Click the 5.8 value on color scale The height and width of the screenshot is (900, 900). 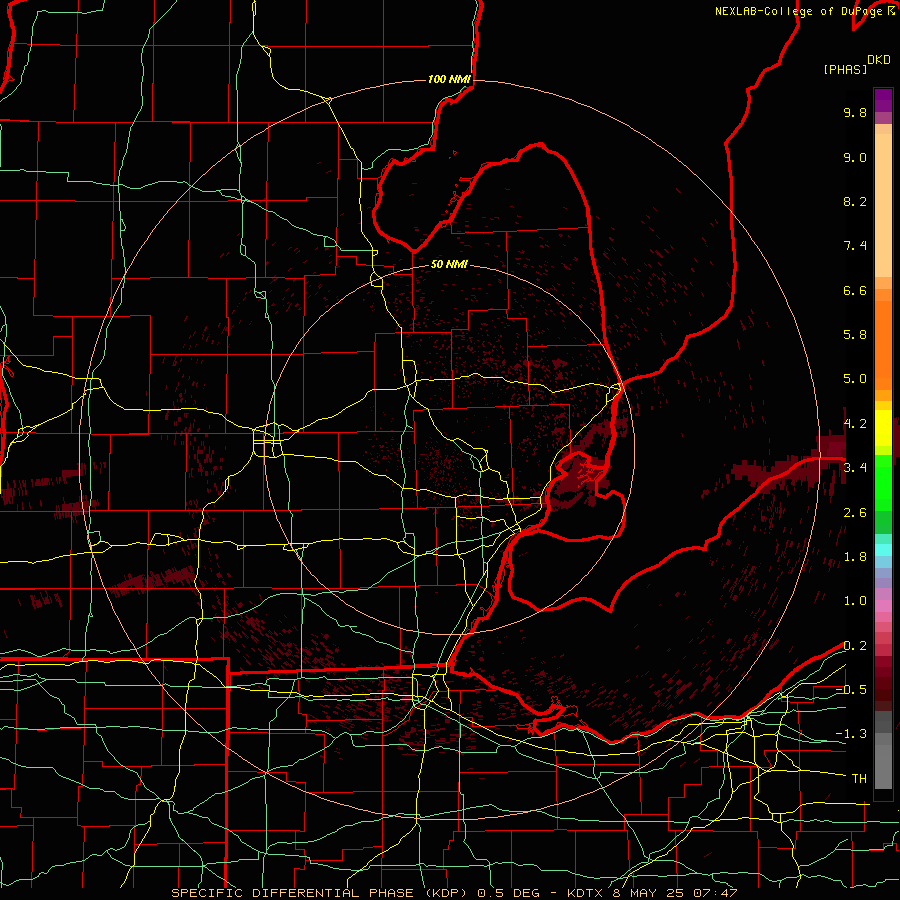coord(855,335)
